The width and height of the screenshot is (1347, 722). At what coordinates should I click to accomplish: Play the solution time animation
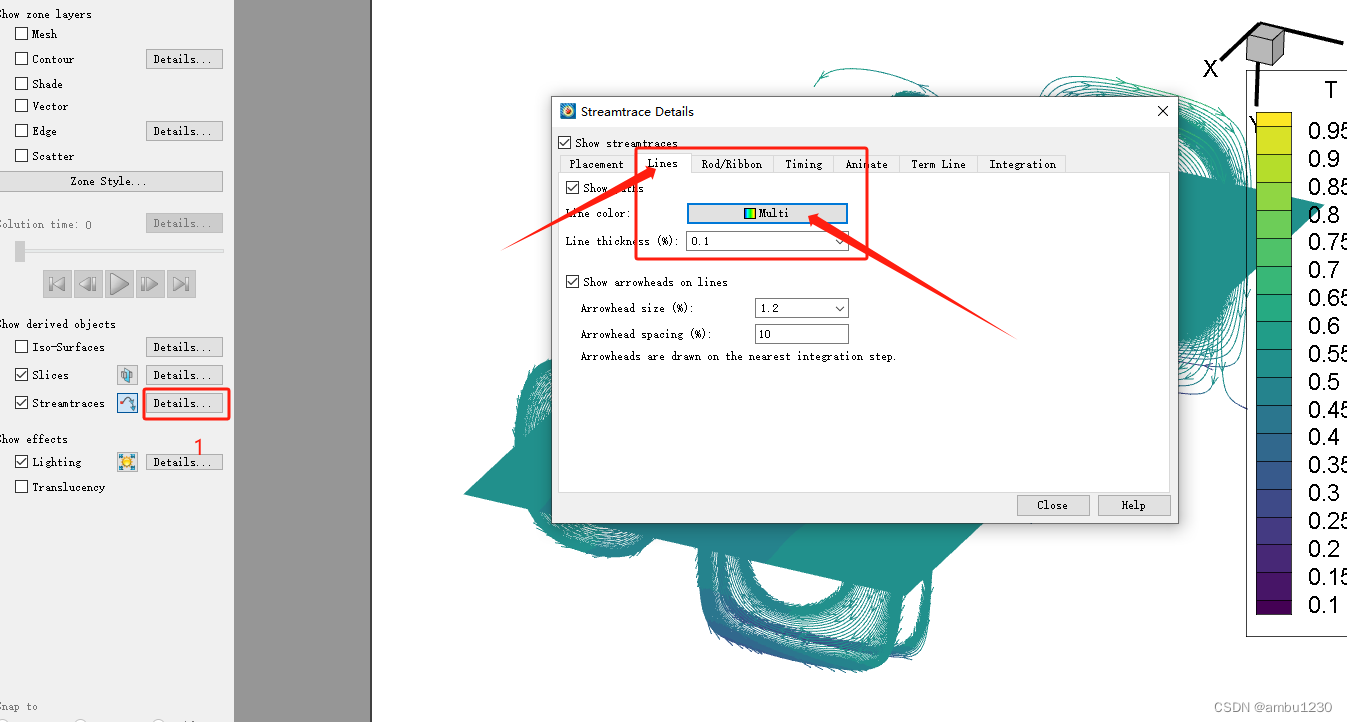click(x=119, y=284)
